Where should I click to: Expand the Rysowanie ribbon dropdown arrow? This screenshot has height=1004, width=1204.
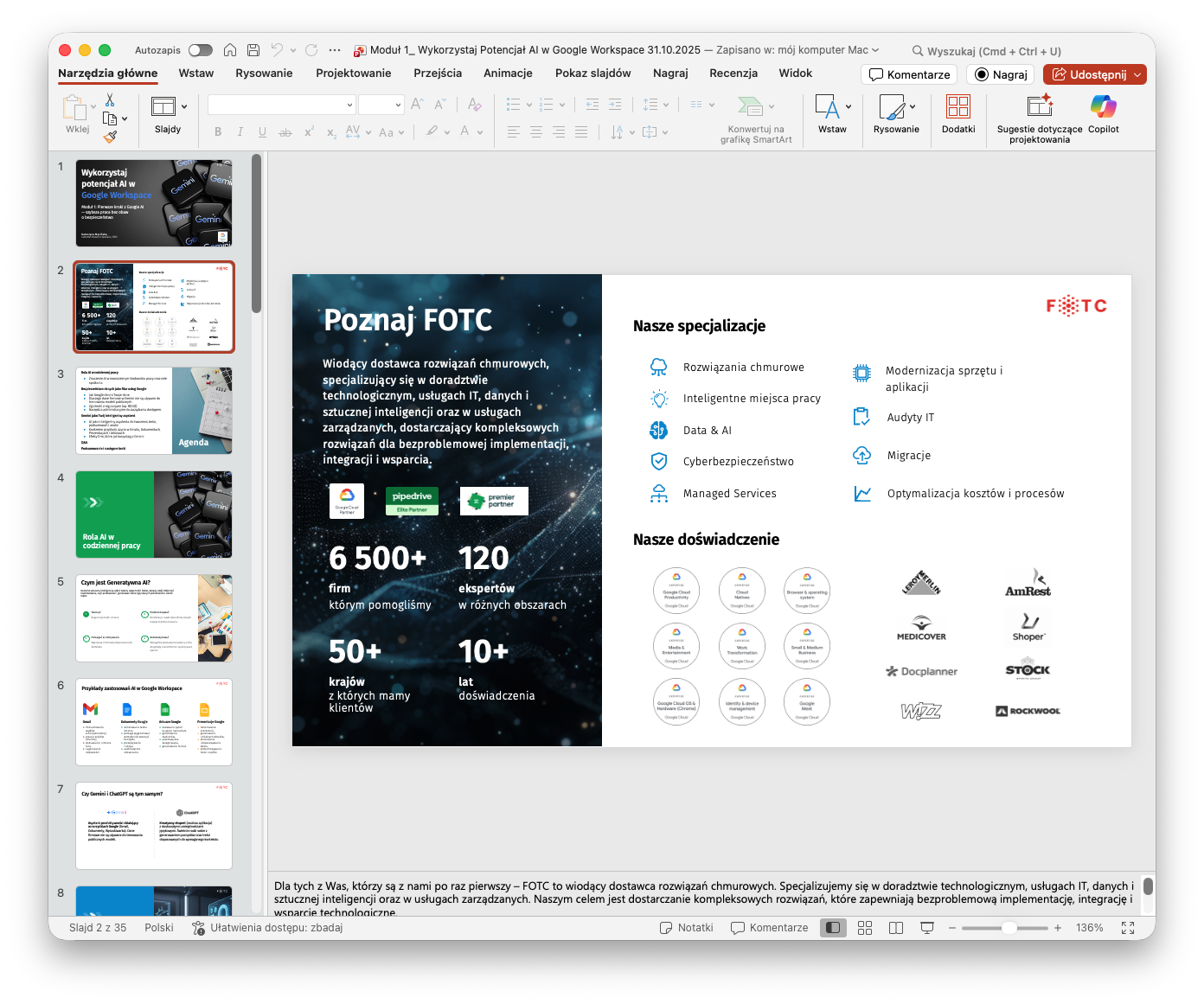pos(913,106)
